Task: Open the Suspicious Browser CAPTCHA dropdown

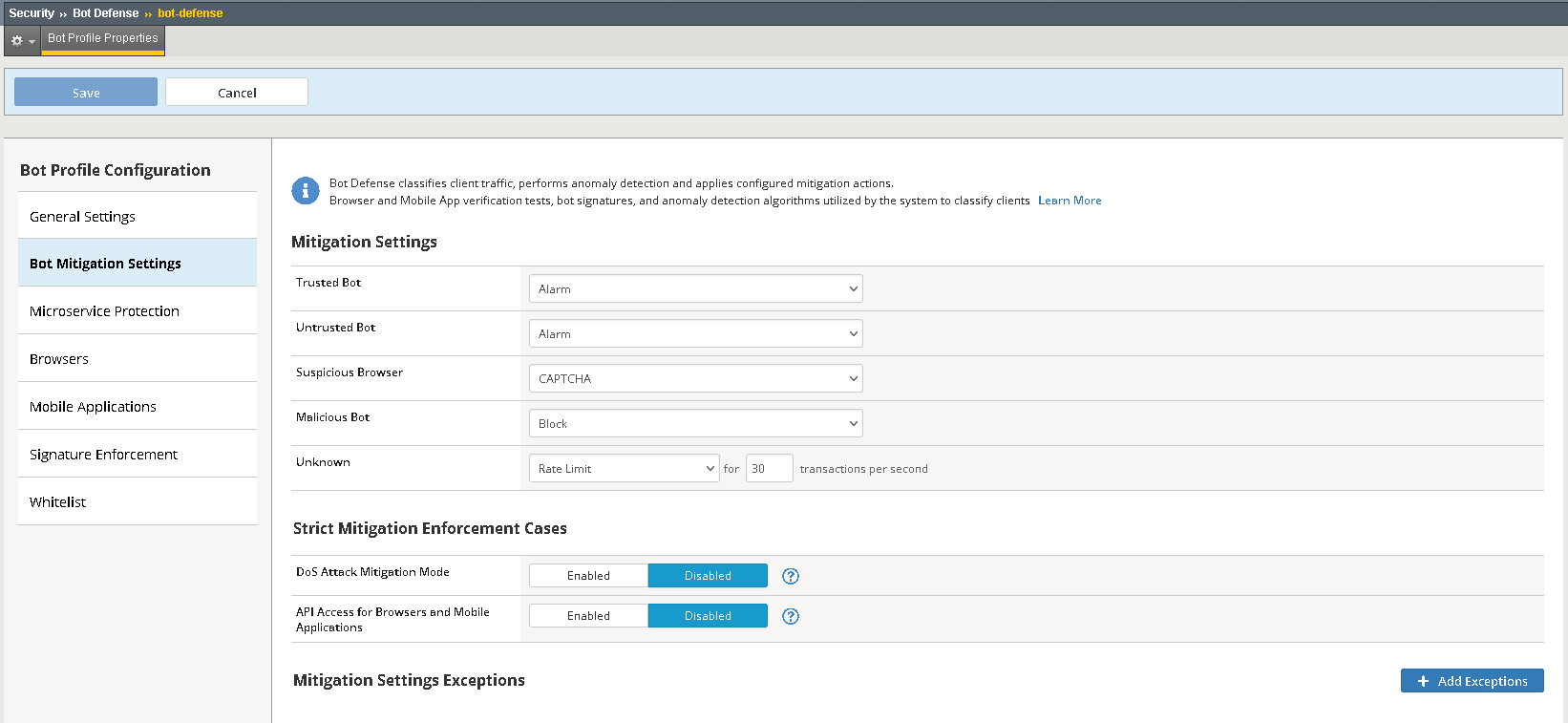Action: click(x=695, y=378)
